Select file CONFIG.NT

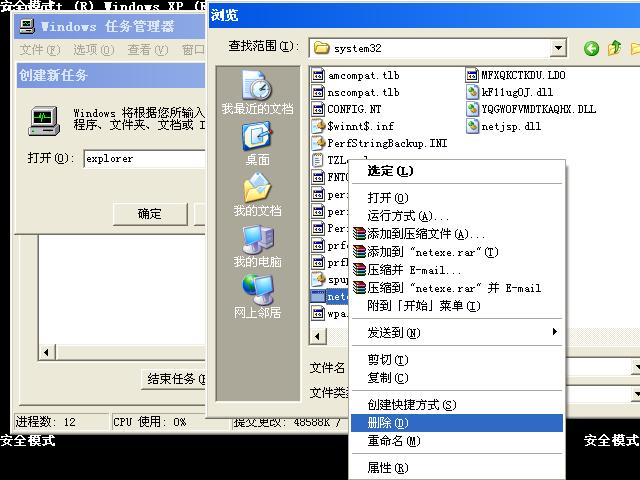pos(346,109)
